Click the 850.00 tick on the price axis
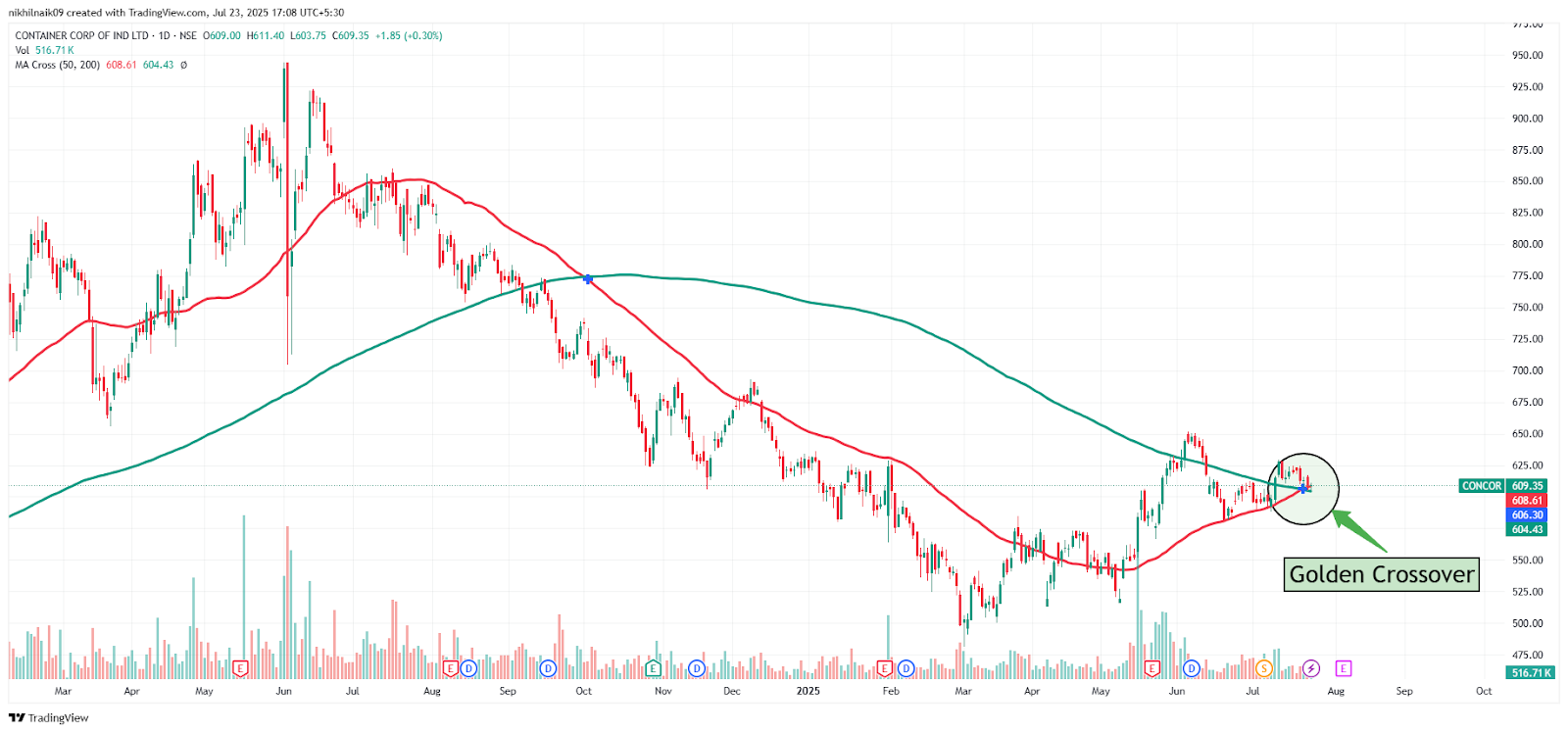 (1528, 181)
